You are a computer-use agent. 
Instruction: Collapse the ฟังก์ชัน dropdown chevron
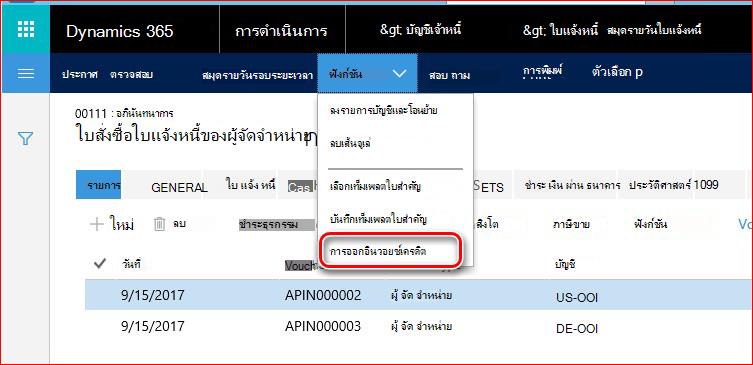(x=399, y=73)
